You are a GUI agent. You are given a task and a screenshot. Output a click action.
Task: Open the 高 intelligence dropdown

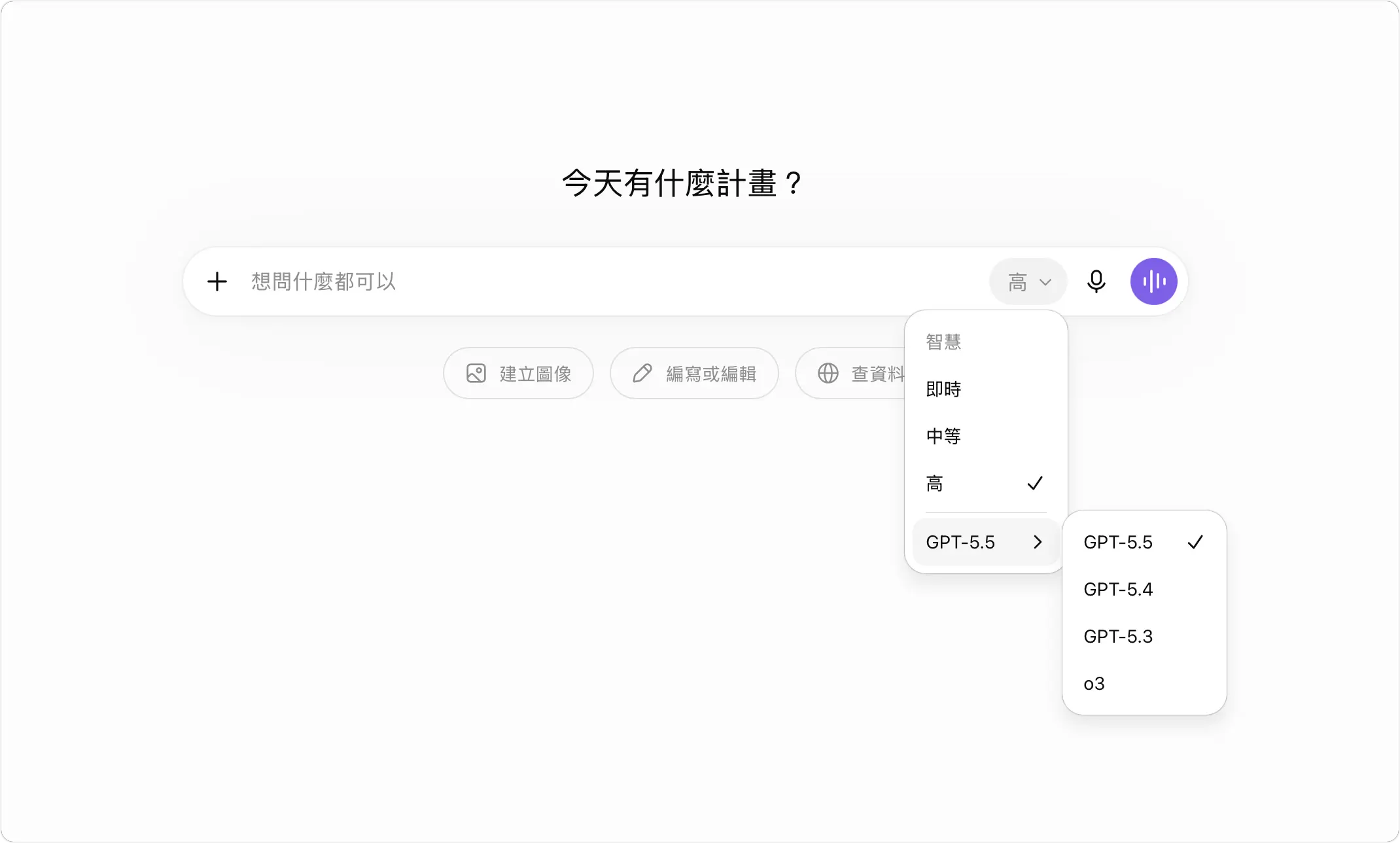(x=1028, y=281)
